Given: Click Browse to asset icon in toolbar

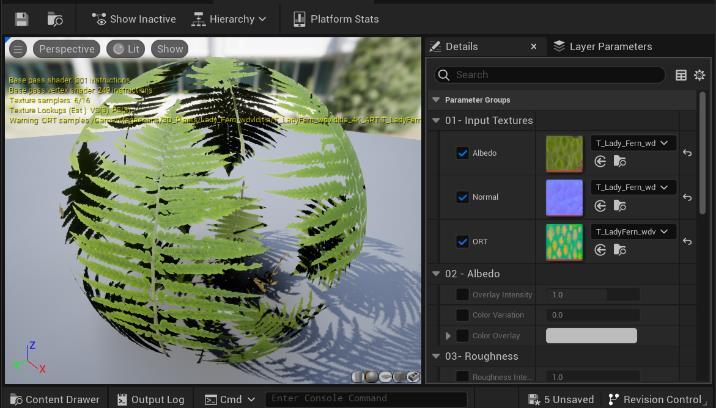Looking at the screenshot, I should (x=55, y=19).
